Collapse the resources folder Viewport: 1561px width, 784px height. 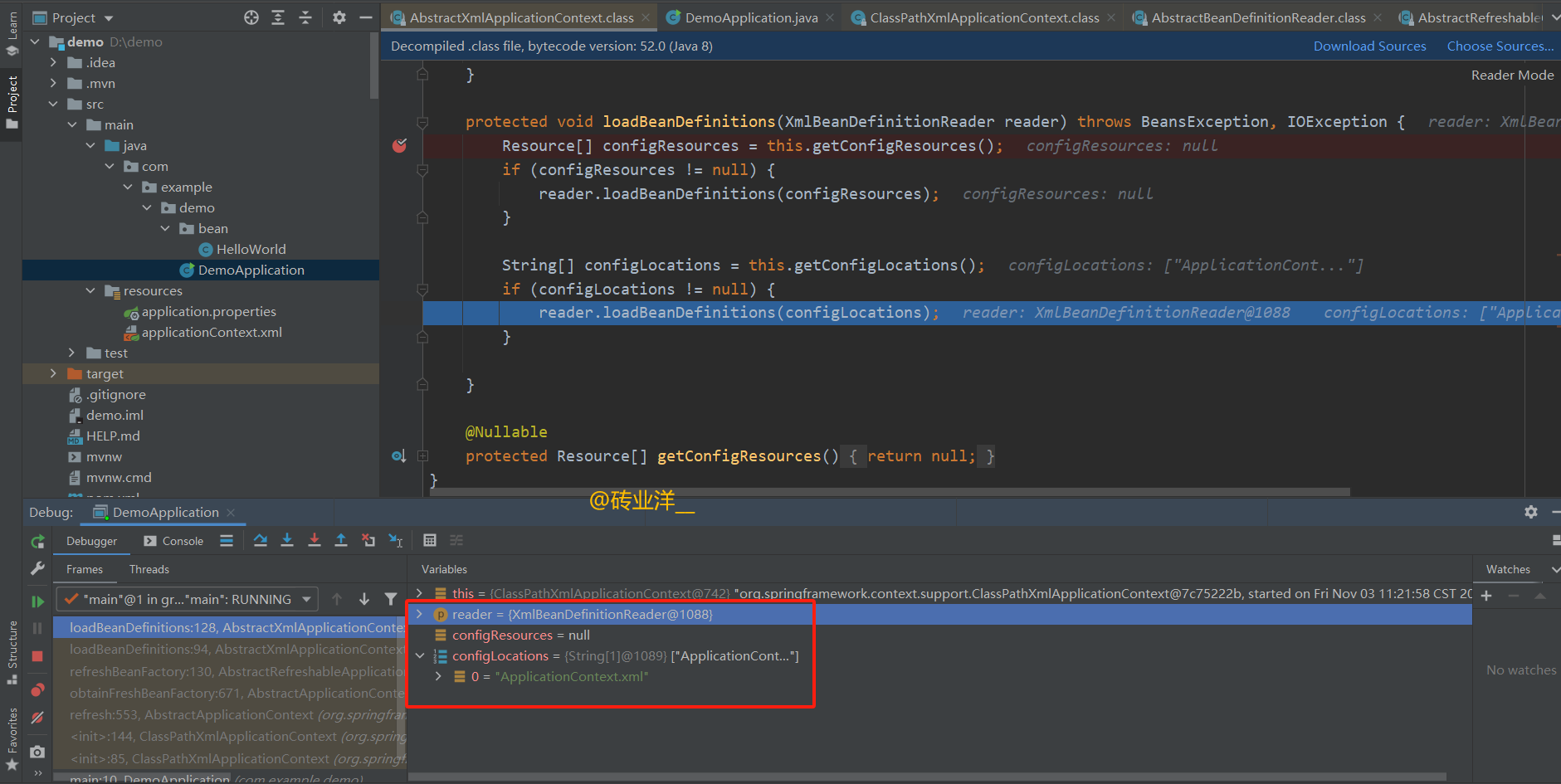(x=90, y=290)
